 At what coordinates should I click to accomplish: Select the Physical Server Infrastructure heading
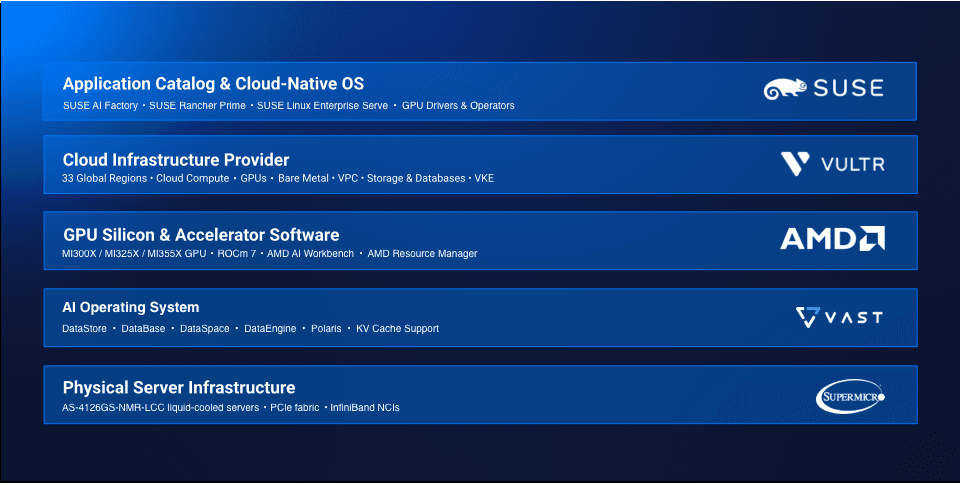[179, 388]
